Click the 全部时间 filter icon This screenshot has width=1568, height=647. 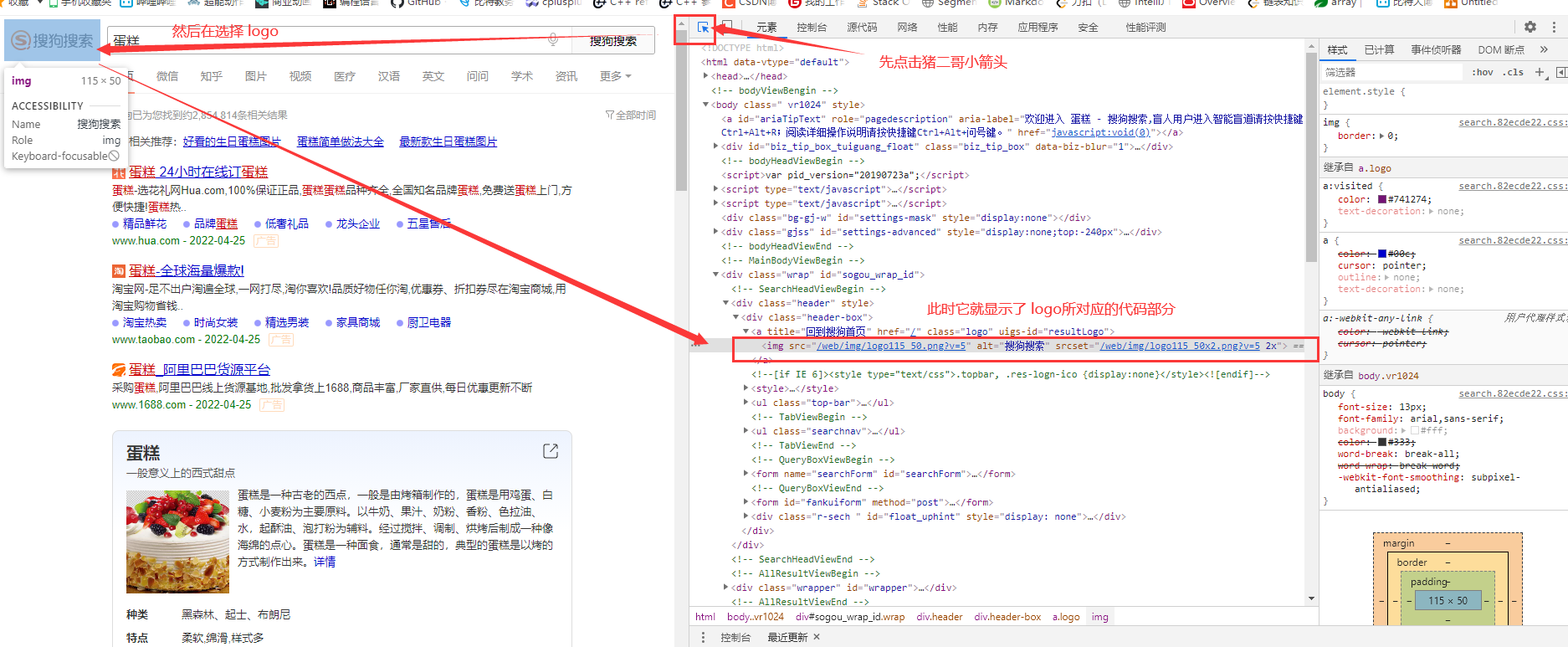(x=610, y=116)
